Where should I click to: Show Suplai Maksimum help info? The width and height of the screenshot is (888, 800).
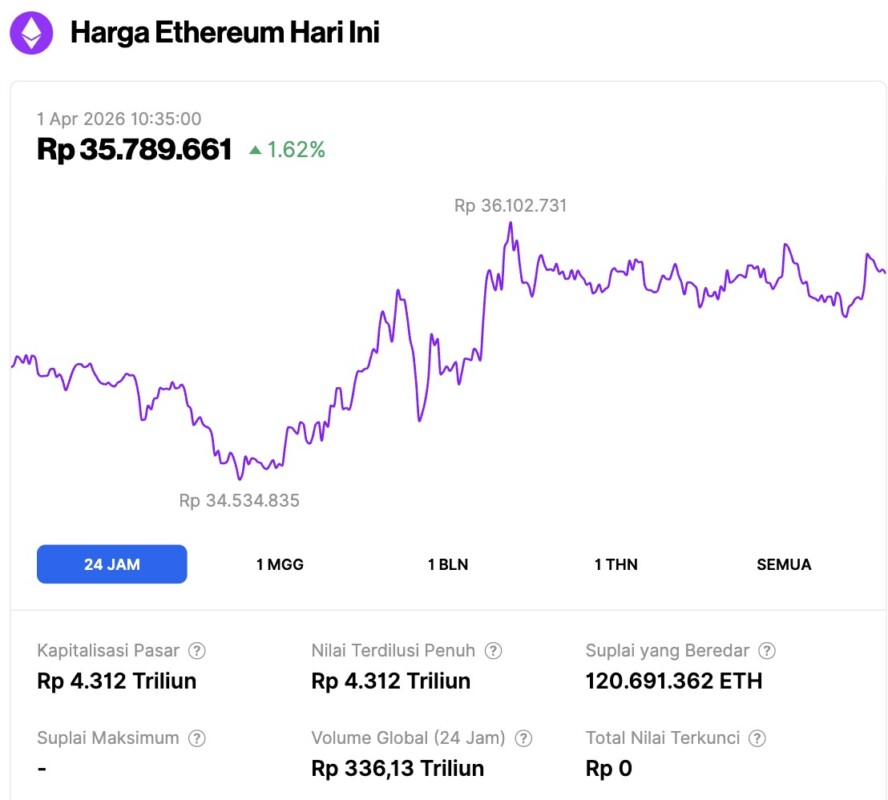[x=197, y=739]
